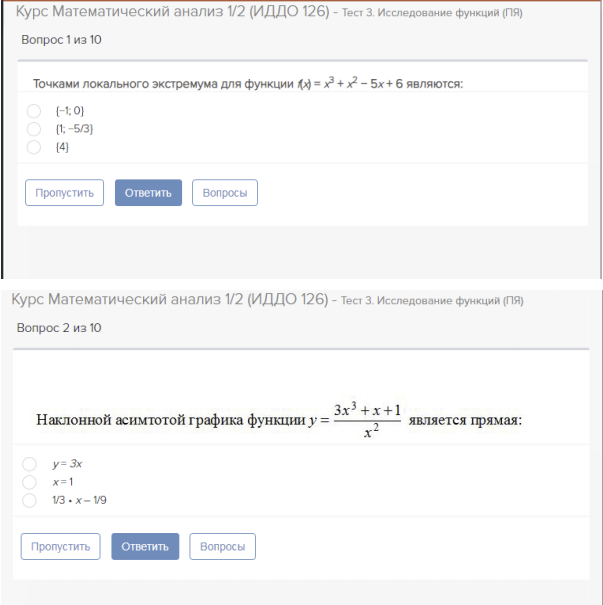
Task: Choose the {1; −5/3} answer option
Action: [x=34, y=129]
